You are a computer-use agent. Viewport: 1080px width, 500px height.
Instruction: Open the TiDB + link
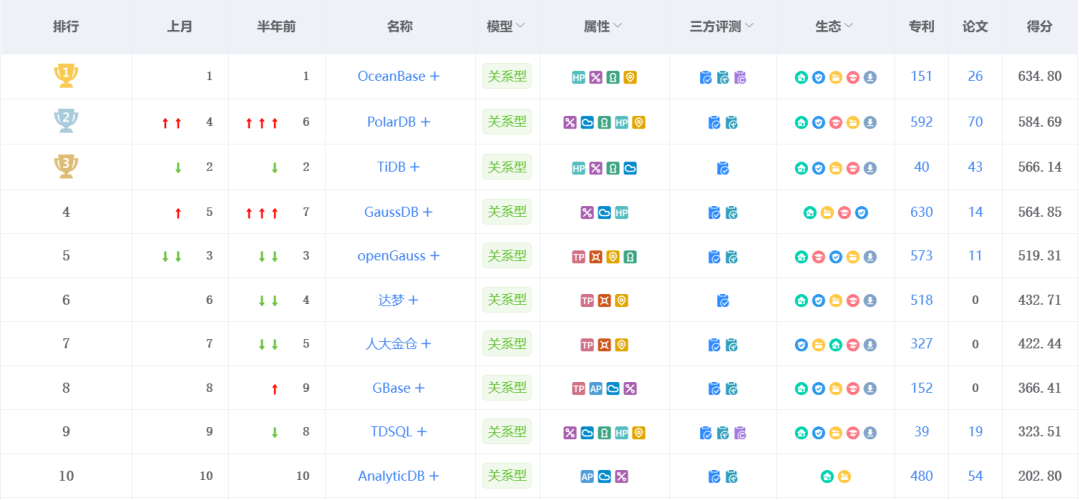(399, 167)
